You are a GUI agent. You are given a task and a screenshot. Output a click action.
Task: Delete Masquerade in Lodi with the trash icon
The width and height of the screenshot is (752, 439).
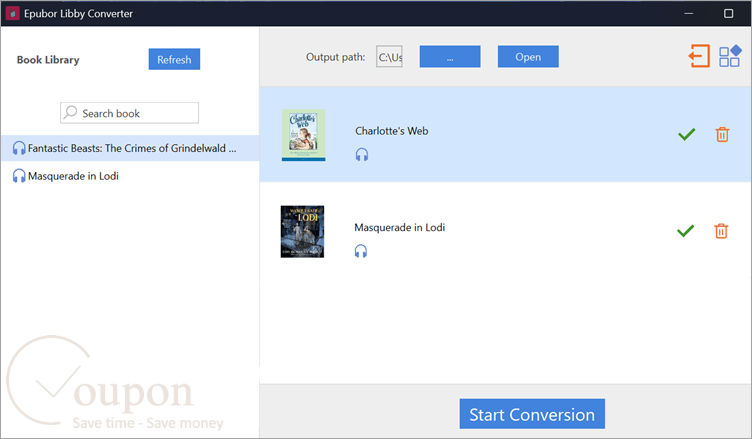coord(721,231)
